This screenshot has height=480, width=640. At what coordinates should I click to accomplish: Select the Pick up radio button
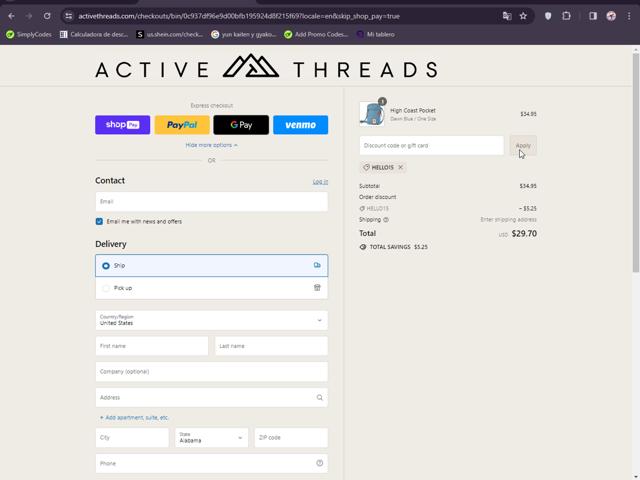(x=106, y=288)
